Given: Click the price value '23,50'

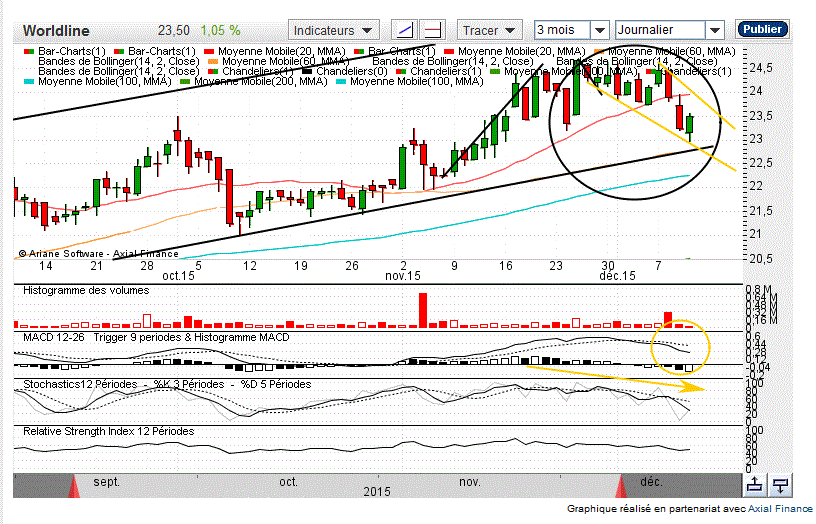Looking at the screenshot, I should (174, 31).
